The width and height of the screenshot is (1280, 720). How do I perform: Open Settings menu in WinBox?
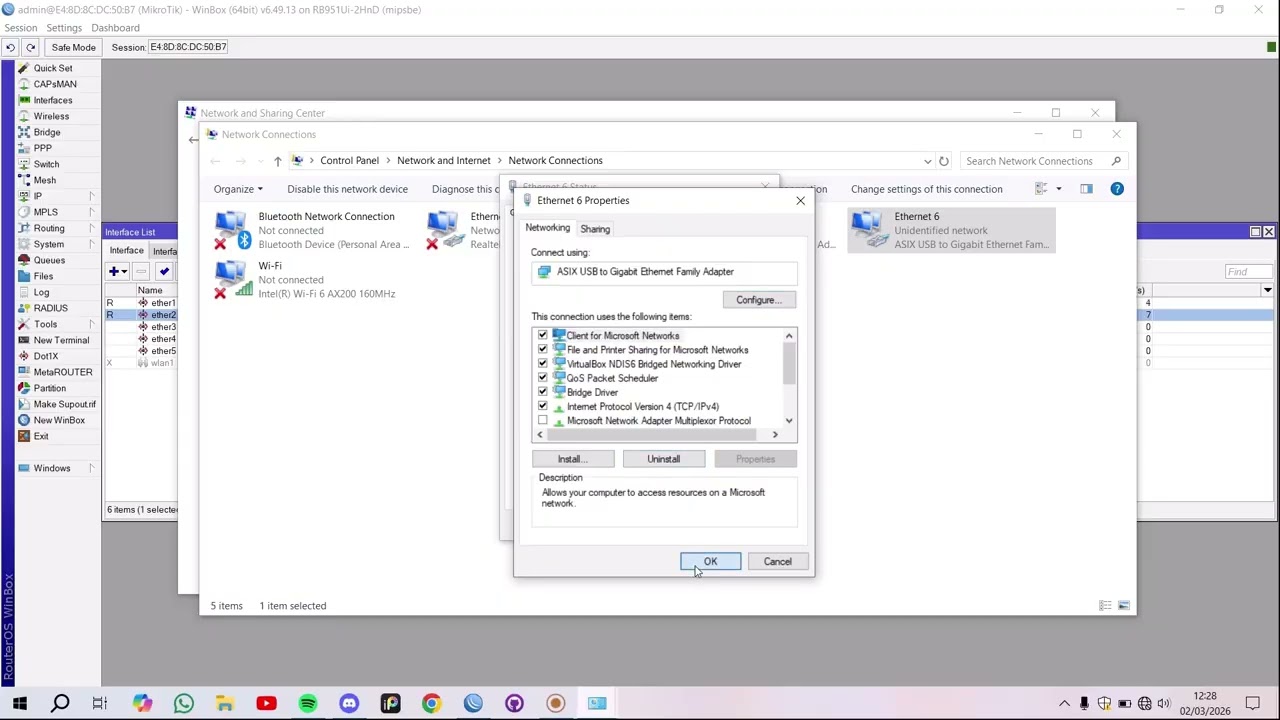click(64, 28)
